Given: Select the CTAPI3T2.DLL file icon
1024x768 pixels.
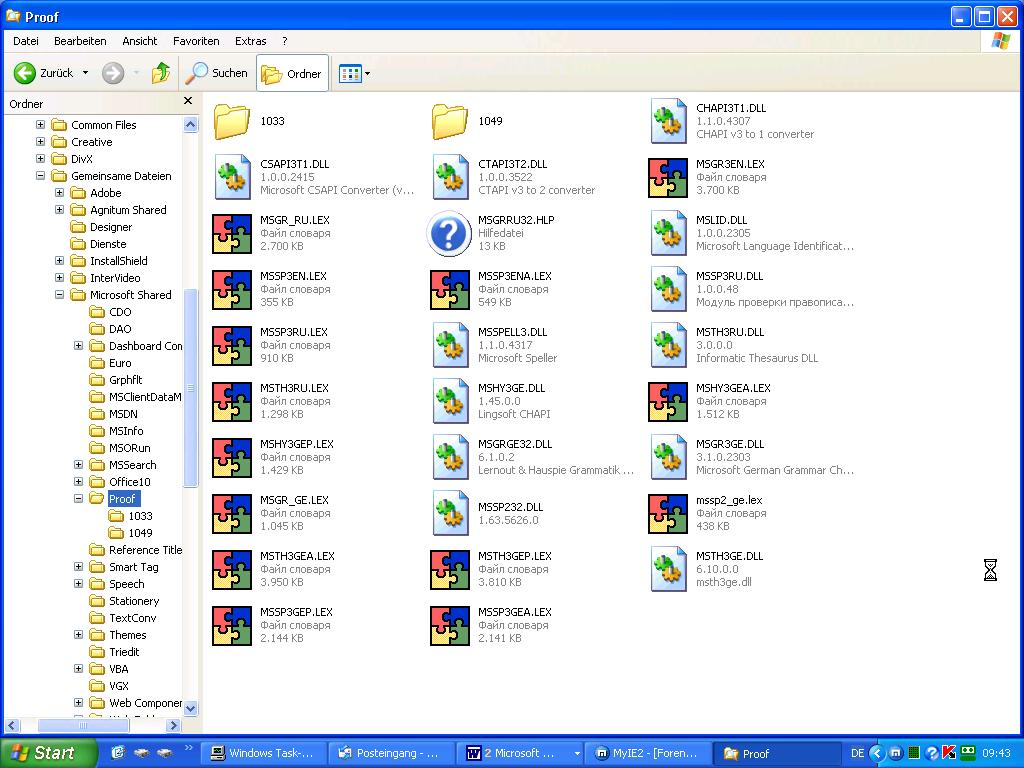Looking at the screenshot, I should pos(449,177).
